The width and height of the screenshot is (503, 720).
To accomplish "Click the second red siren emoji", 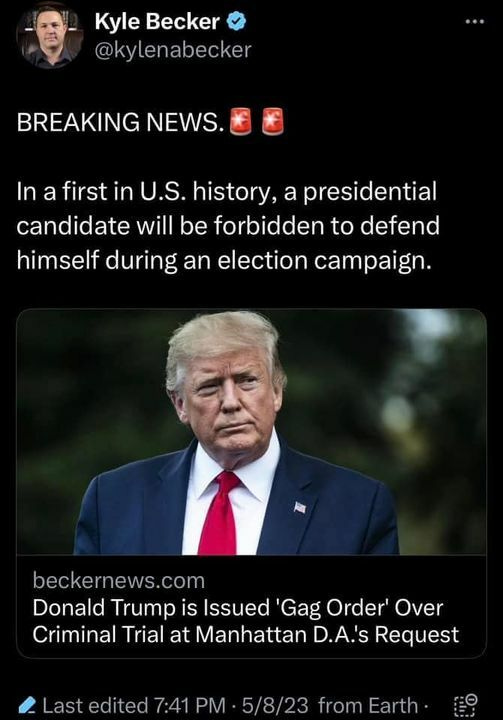I will [273, 122].
